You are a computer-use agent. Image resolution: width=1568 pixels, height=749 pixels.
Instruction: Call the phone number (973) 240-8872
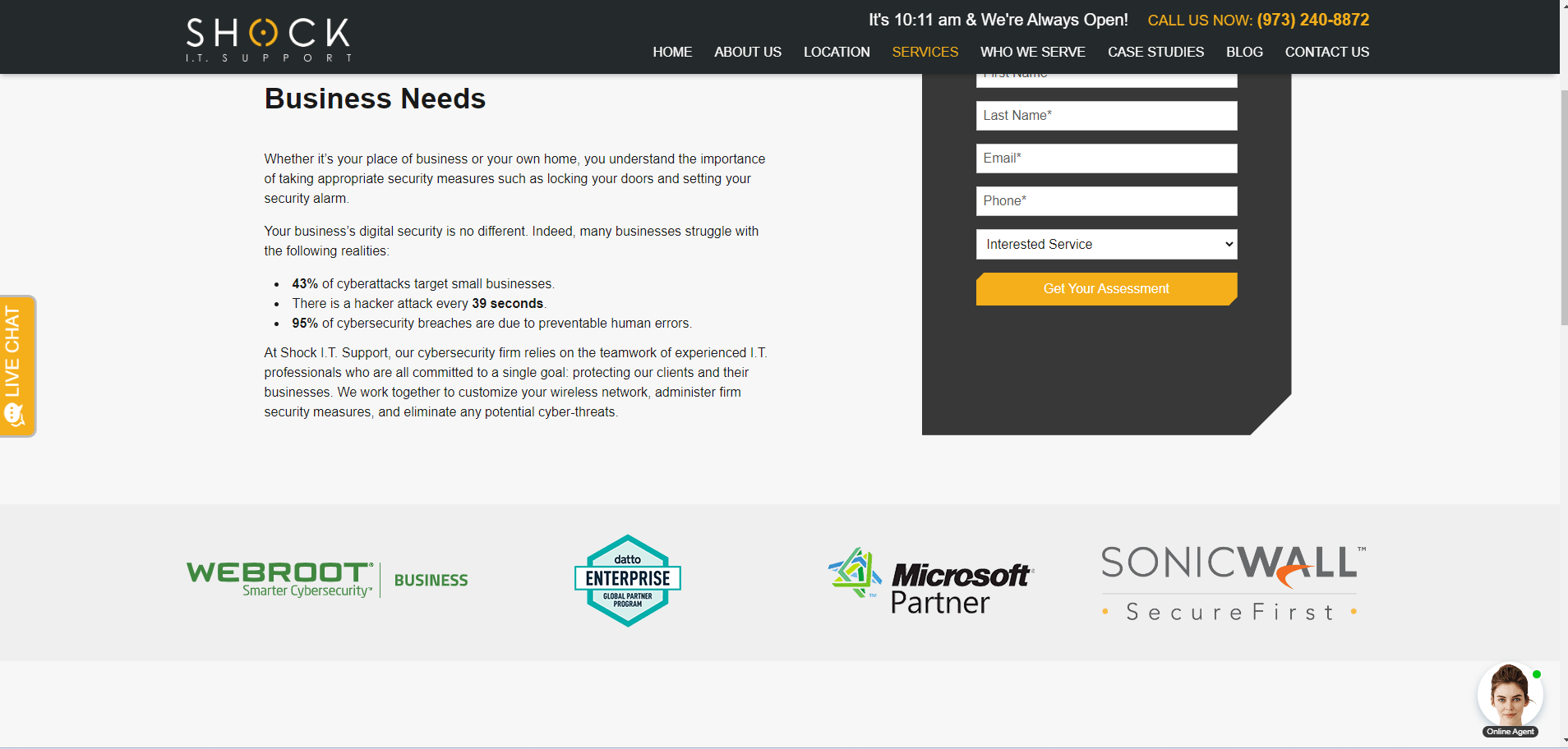(1313, 20)
